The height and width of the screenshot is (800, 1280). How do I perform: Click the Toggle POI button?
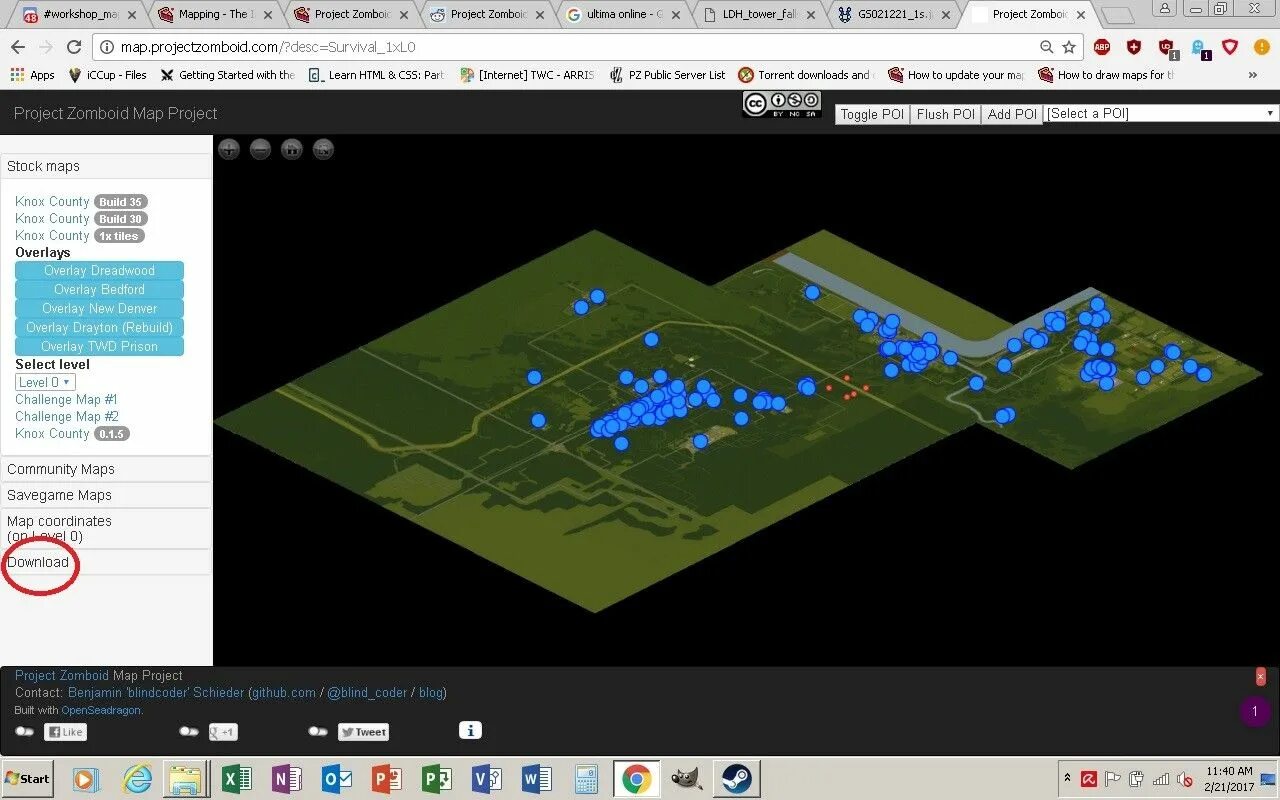pos(872,114)
